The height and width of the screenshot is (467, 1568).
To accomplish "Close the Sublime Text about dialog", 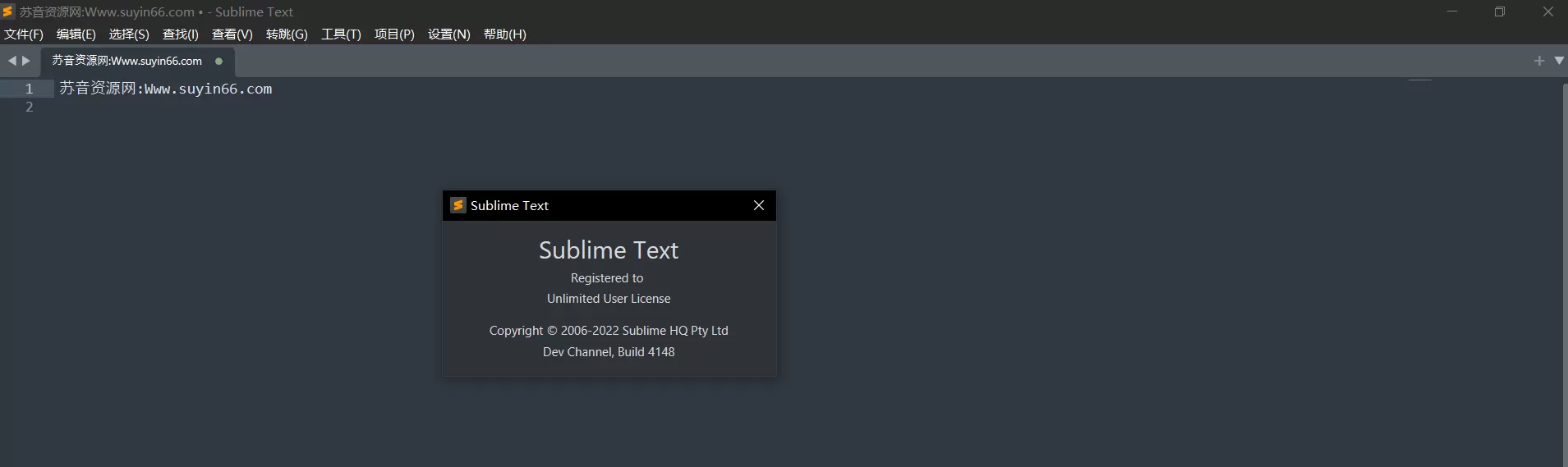I will pos(759,205).
